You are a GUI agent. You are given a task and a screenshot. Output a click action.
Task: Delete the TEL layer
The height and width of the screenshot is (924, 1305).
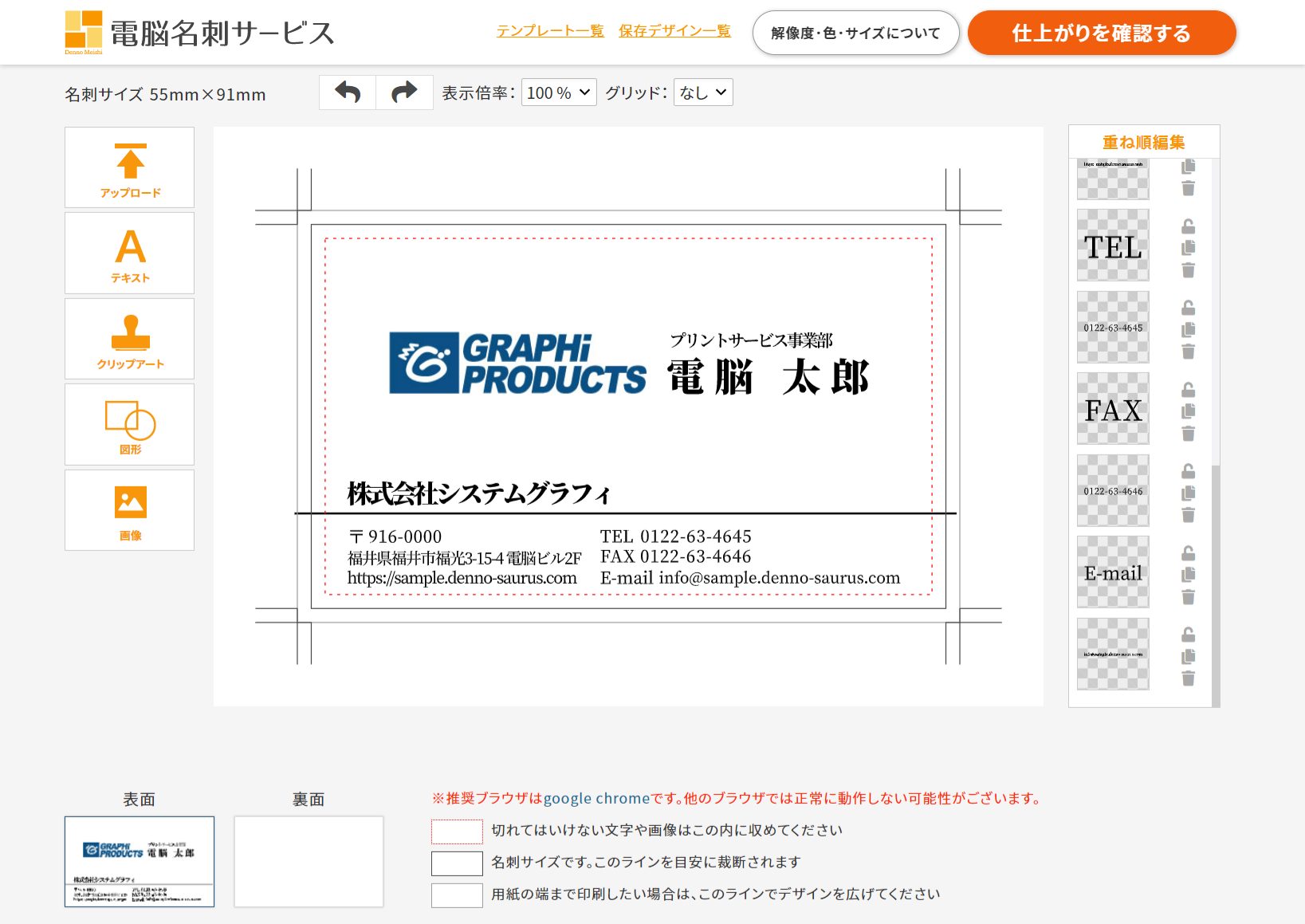(x=1188, y=270)
